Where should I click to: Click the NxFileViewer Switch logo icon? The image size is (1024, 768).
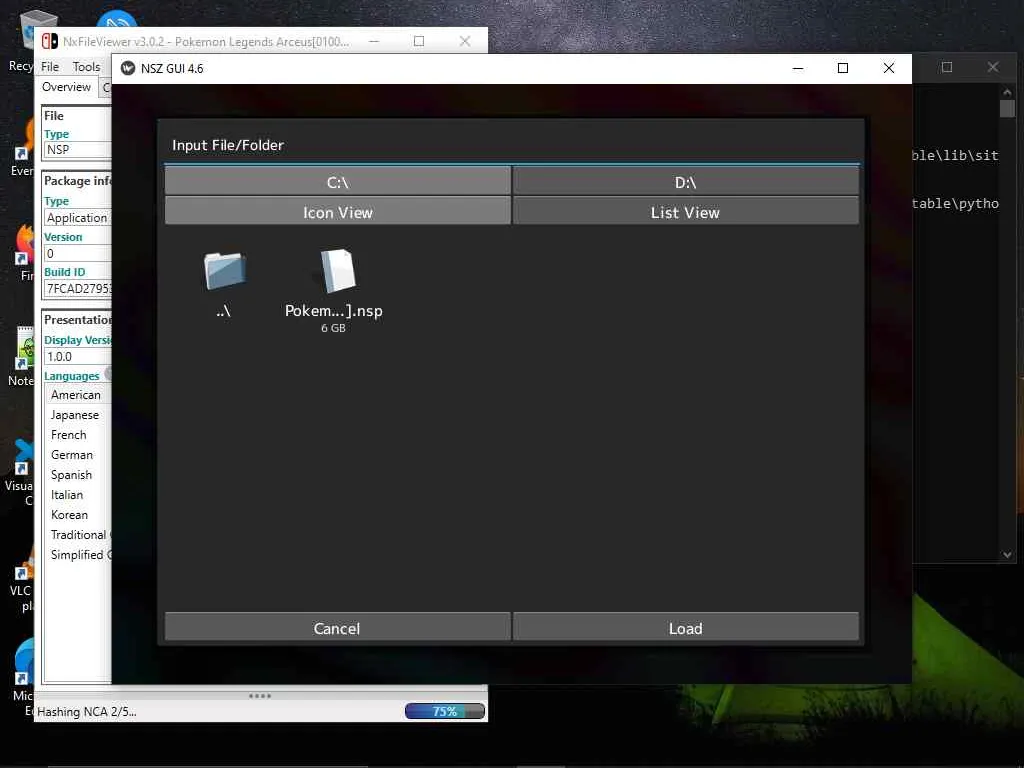(x=50, y=41)
